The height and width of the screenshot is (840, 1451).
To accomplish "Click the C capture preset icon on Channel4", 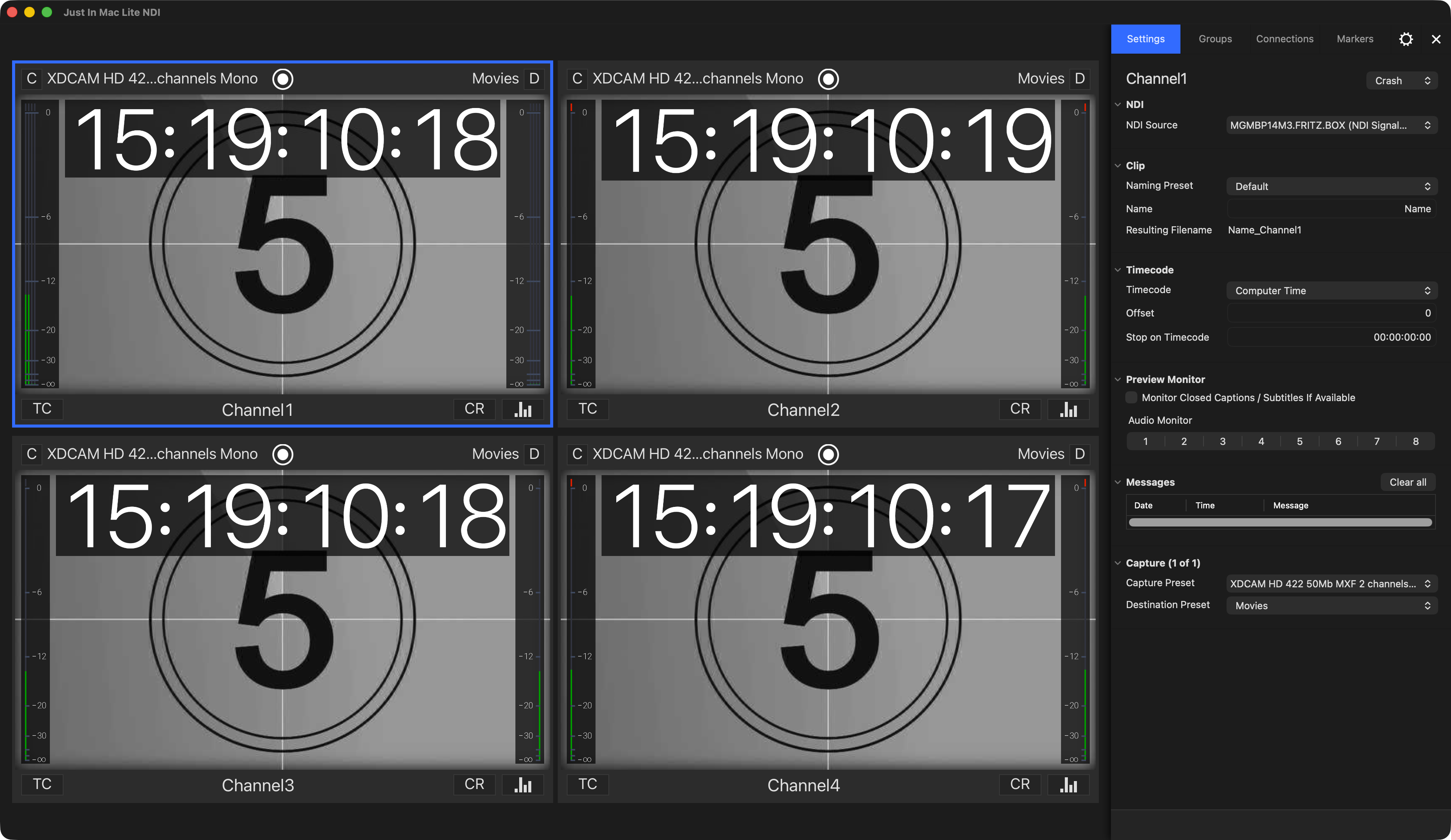I will 577,454.
